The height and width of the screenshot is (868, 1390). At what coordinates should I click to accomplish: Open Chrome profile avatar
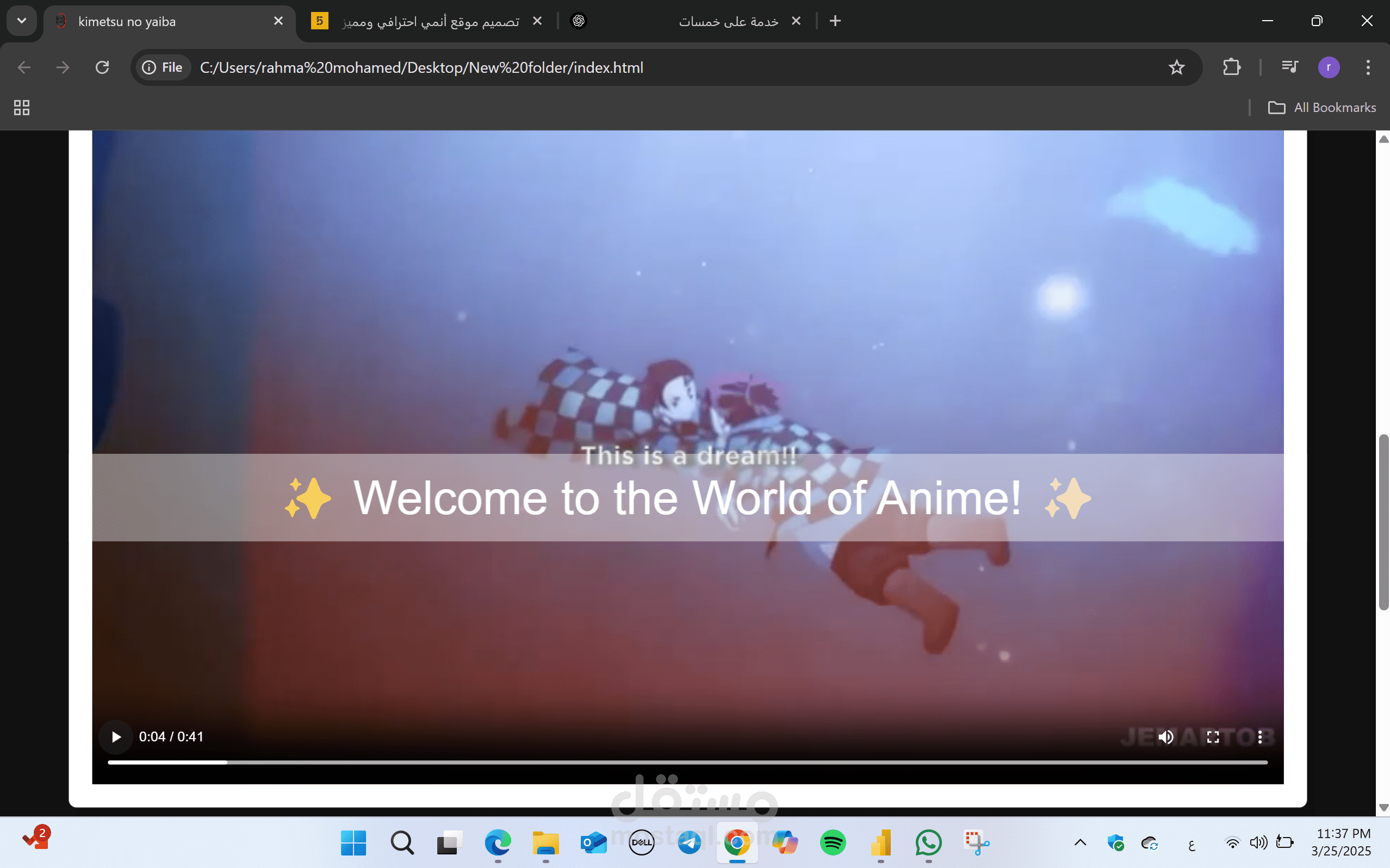click(x=1329, y=68)
